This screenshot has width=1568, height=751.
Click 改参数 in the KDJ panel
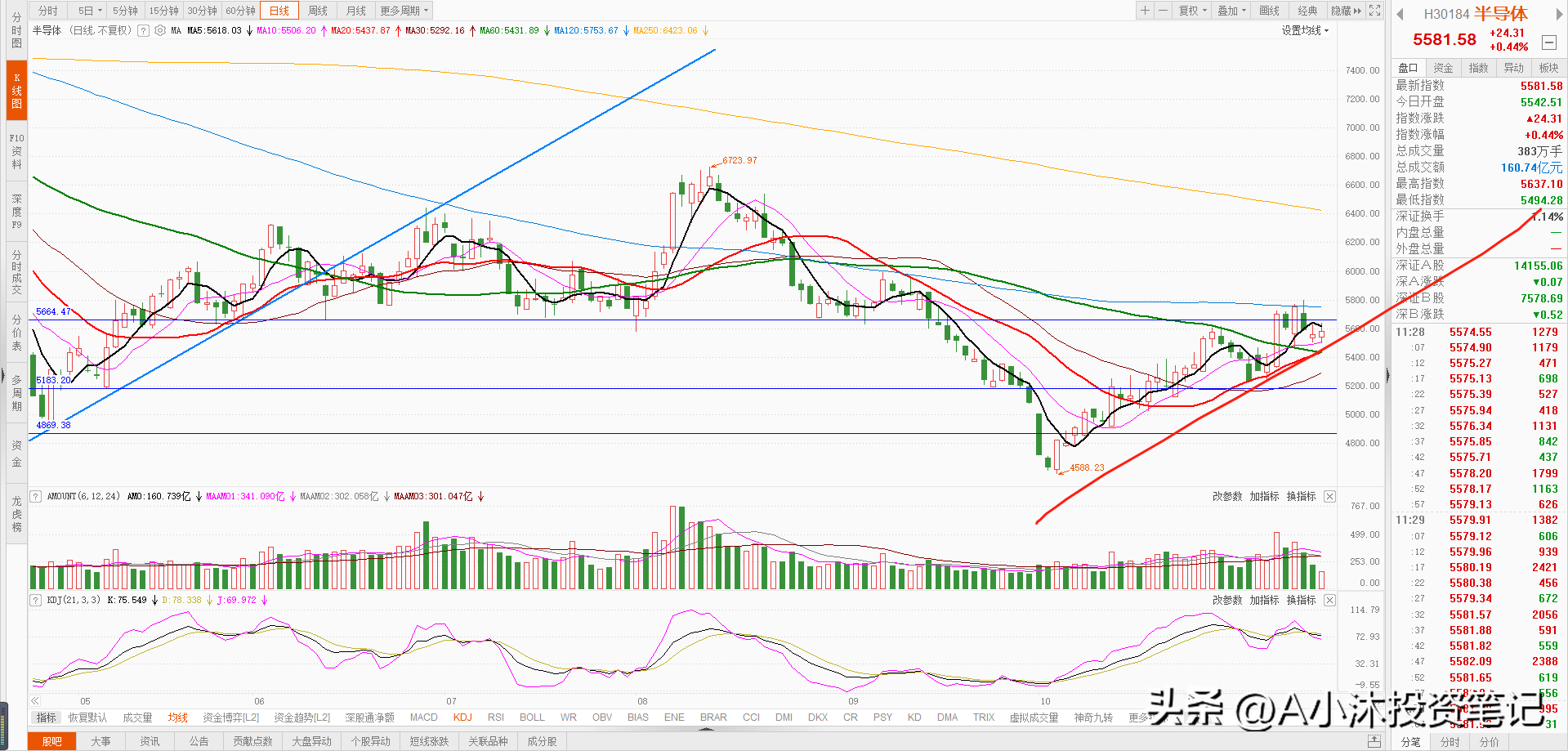click(1226, 600)
